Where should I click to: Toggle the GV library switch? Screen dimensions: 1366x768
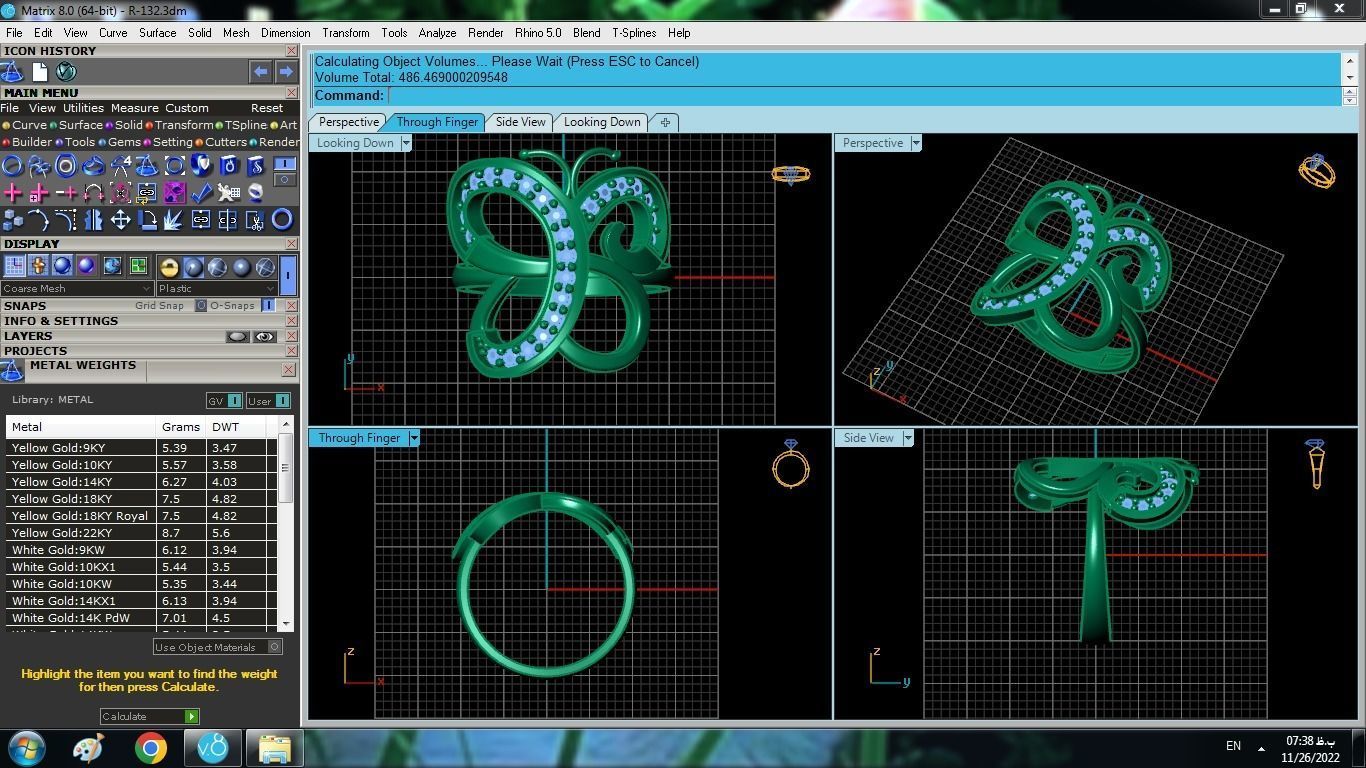(x=224, y=400)
